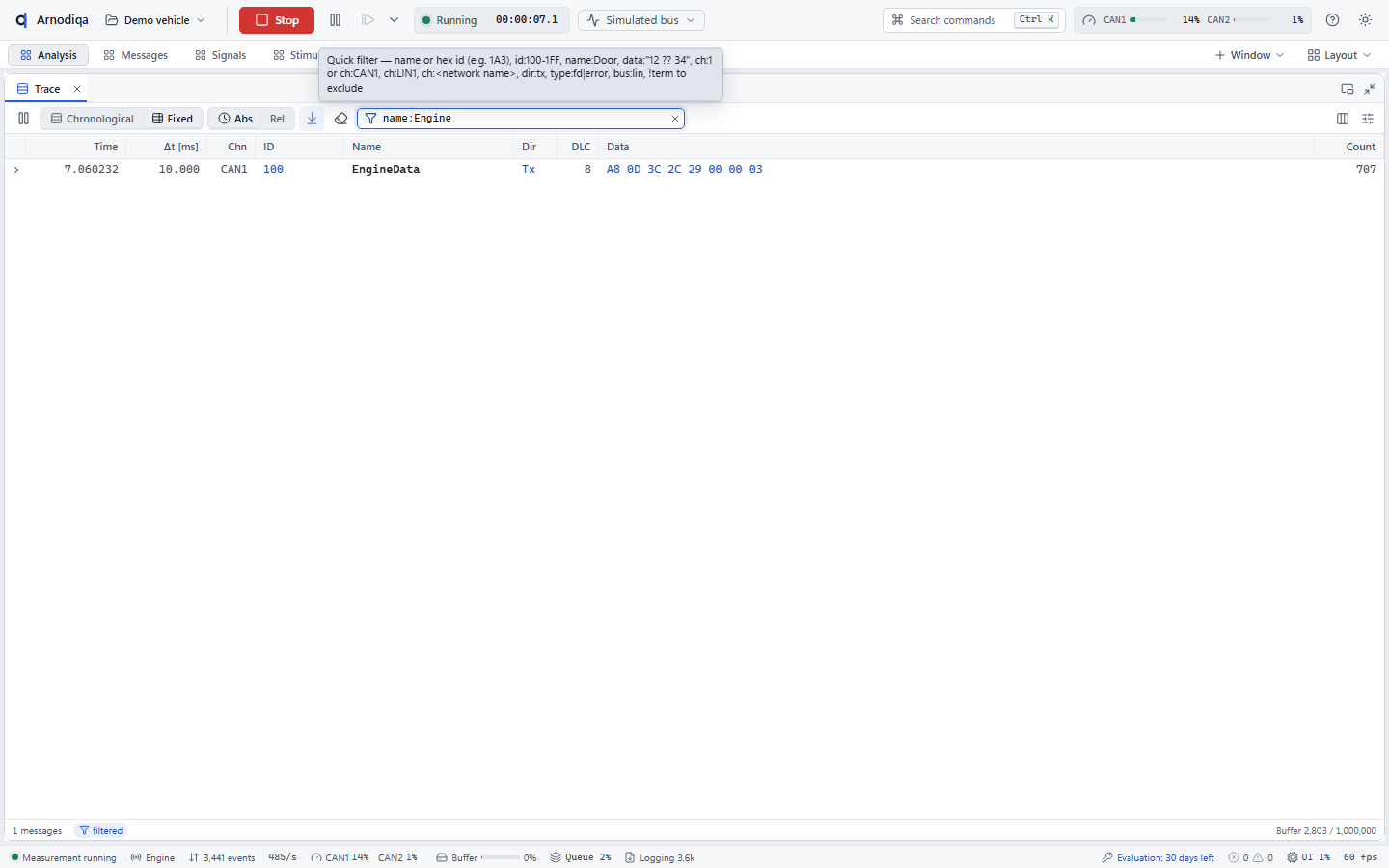Collapse the Trace panel with the shrink arrows icon
The height and width of the screenshot is (868, 1389).
tap(1370, 89)
